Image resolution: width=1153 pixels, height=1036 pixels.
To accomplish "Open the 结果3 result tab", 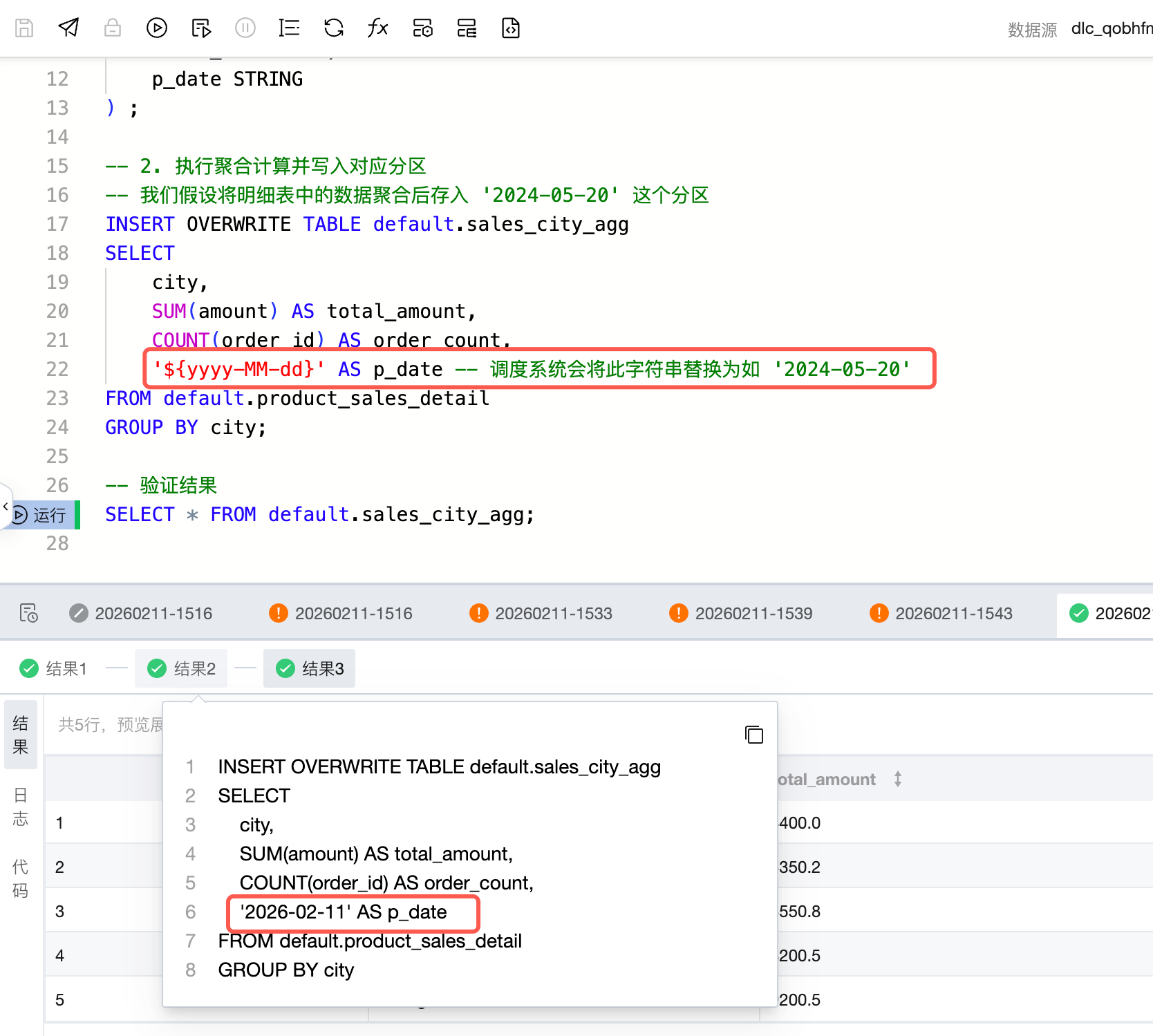I will click(310, 668).
